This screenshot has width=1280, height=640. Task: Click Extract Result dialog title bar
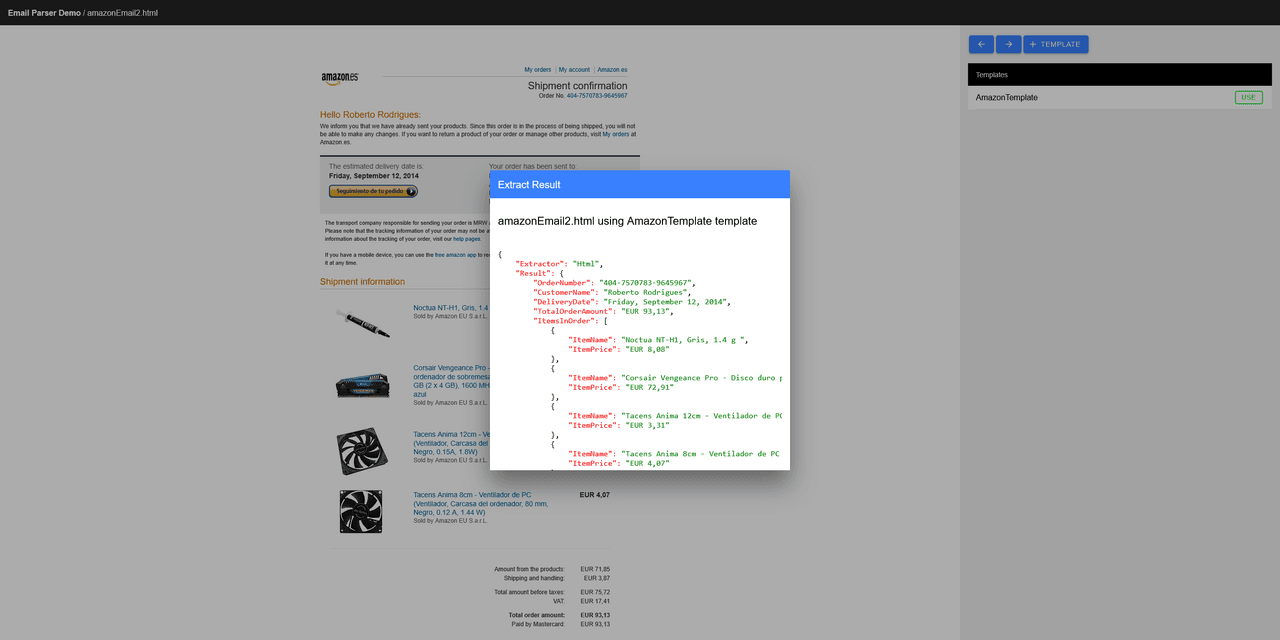tap(640, 184)
